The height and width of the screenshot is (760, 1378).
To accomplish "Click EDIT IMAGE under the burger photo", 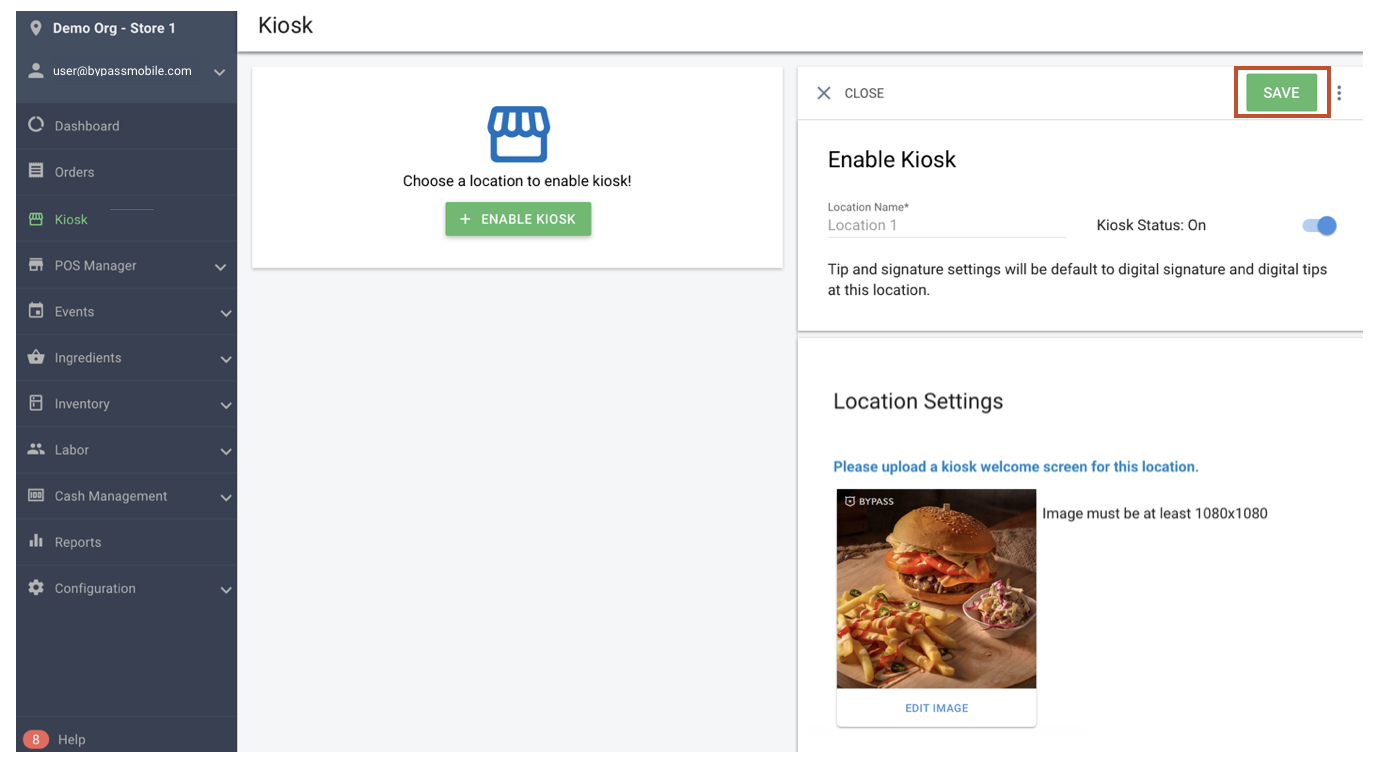I will pyautogui.click(x=936, y=708).
